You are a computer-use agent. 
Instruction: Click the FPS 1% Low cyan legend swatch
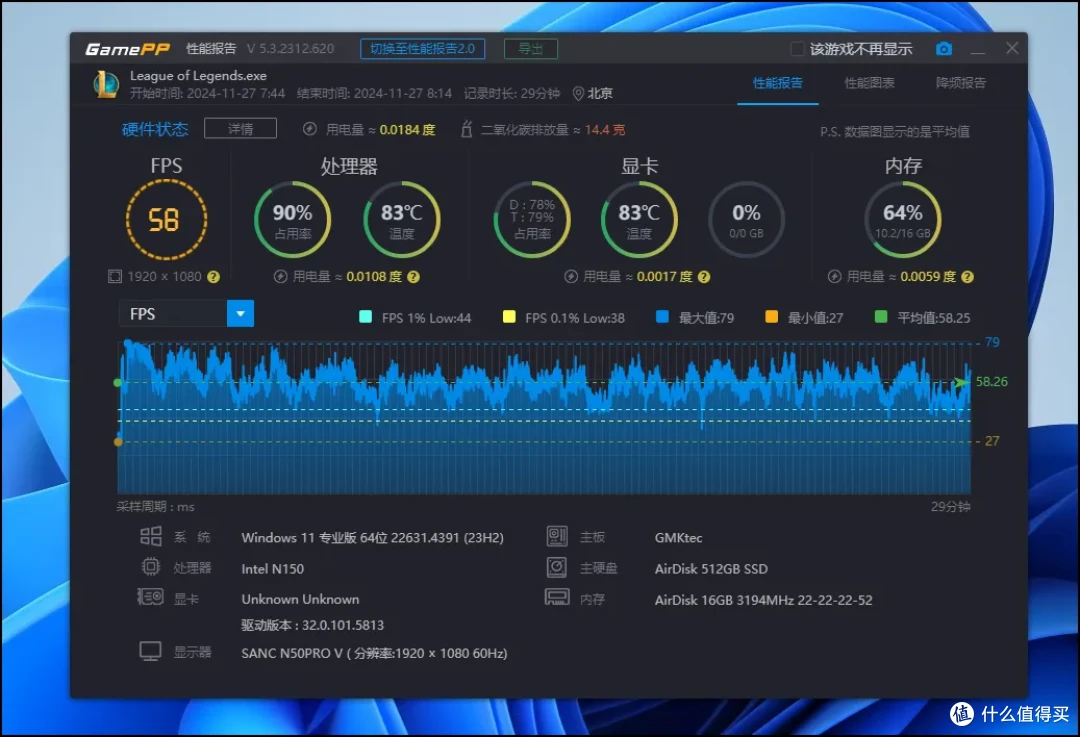[x=366, y=317]
